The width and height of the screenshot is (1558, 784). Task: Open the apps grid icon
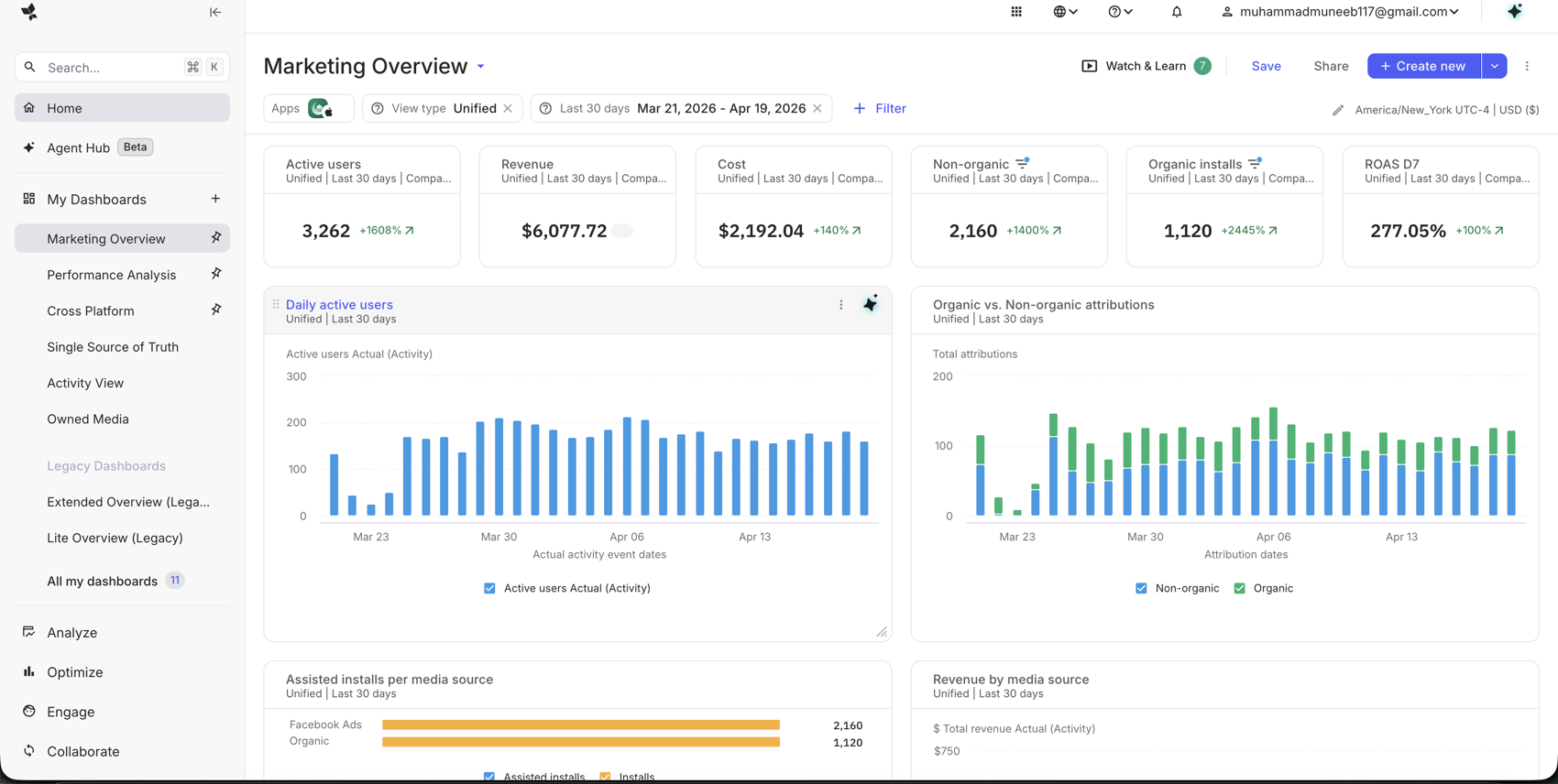click(1016, 12)
